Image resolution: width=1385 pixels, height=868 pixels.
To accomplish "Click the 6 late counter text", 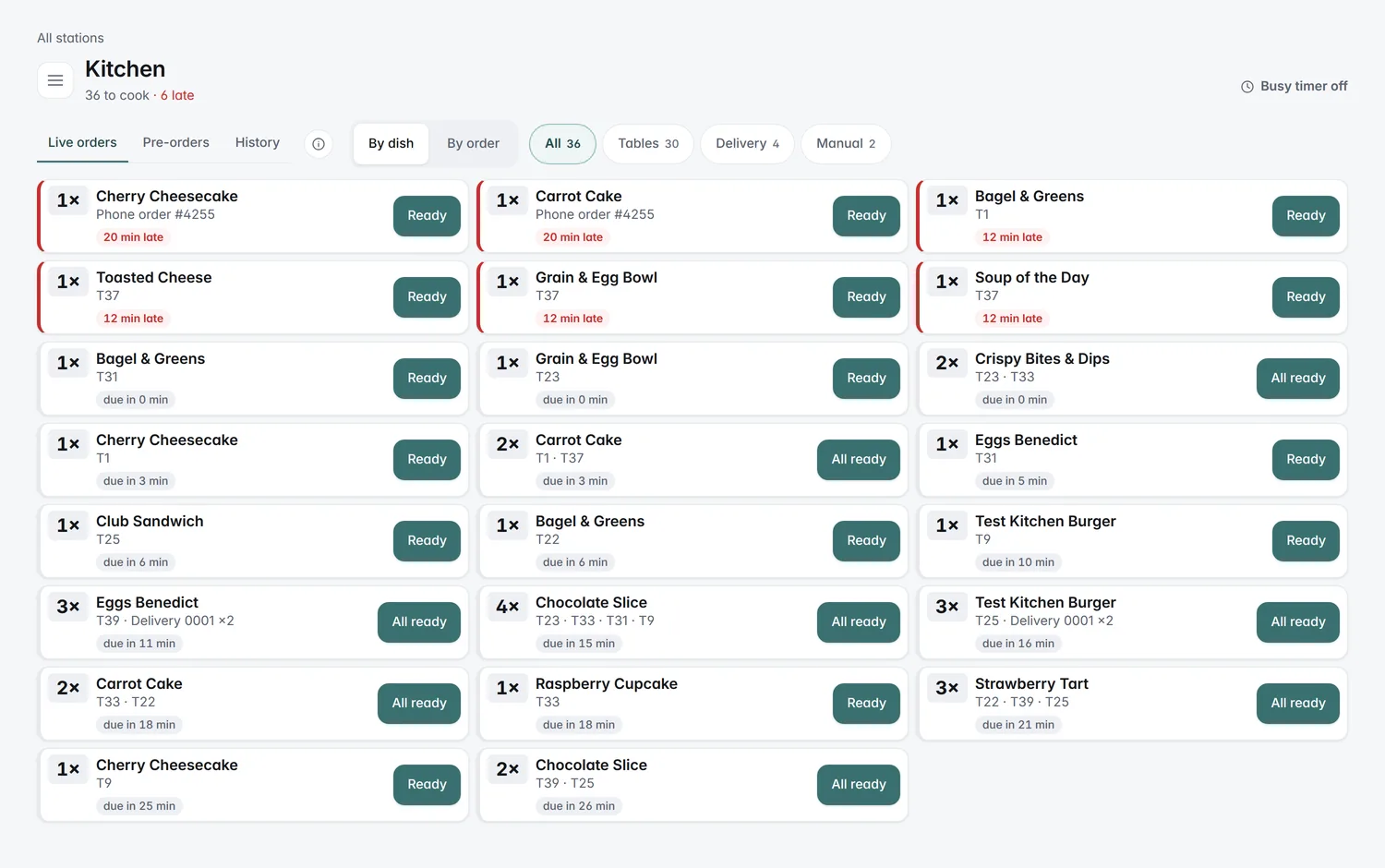I will coord(177,95).
